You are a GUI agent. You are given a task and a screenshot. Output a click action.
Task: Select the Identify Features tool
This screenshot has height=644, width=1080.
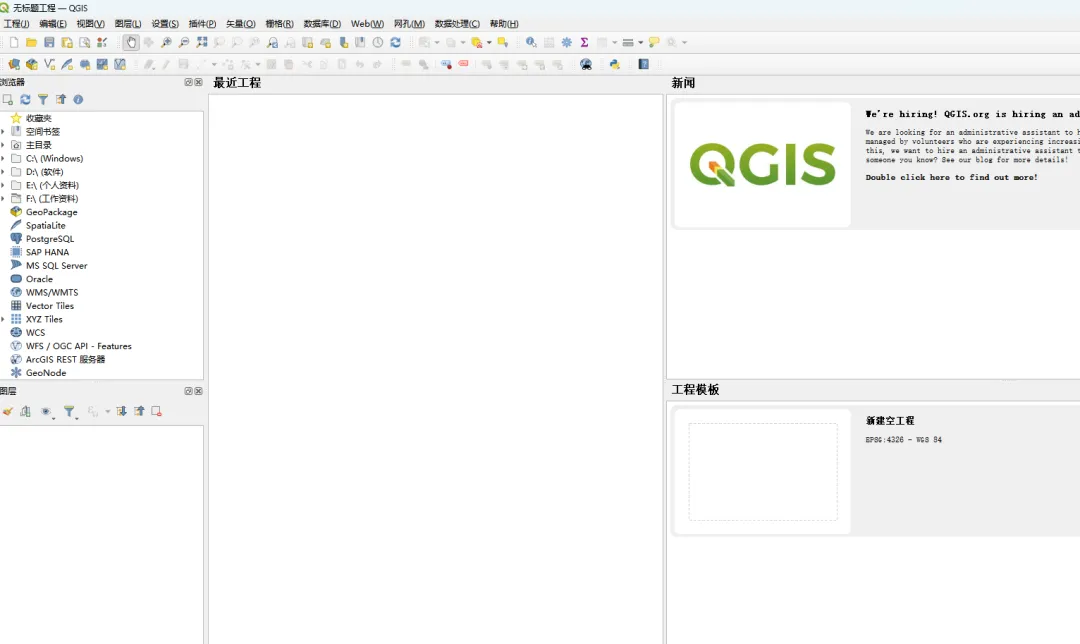pos(531,43)
